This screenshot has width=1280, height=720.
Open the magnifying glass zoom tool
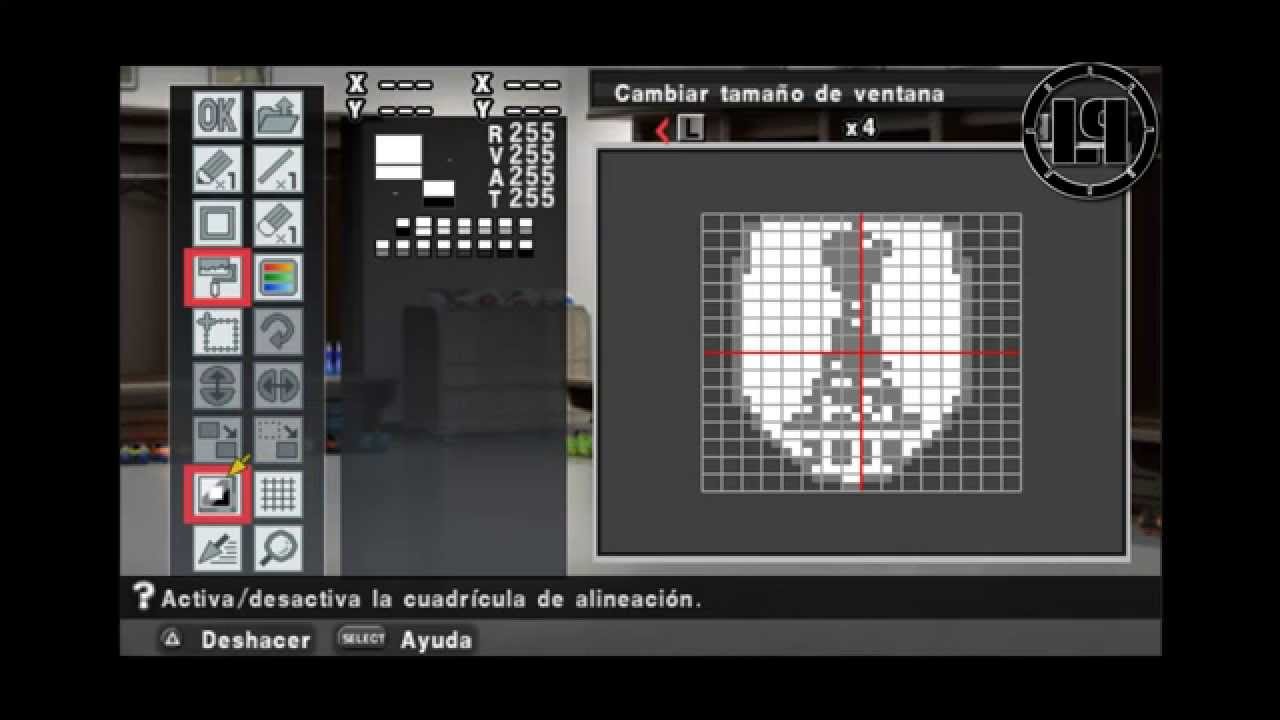click(278, 548)
